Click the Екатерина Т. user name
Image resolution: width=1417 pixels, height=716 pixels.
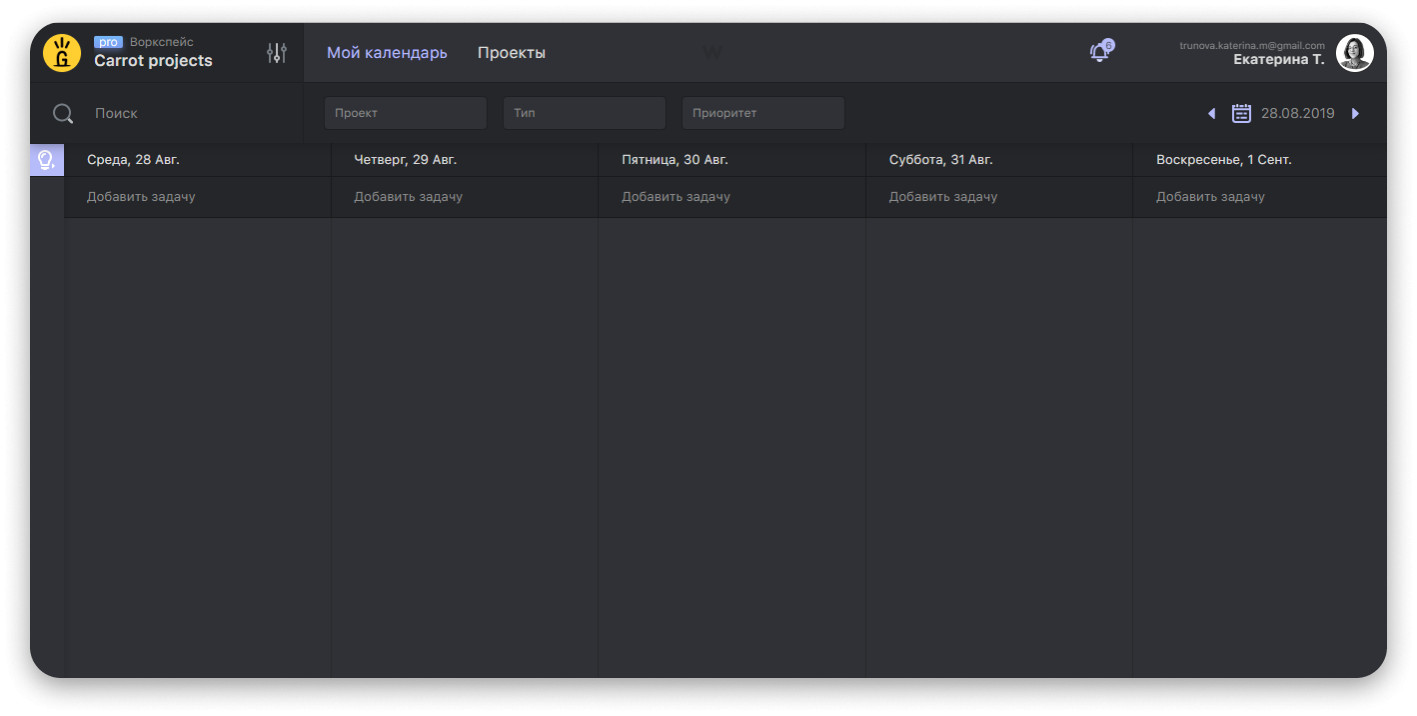[x=1279, y=60]
